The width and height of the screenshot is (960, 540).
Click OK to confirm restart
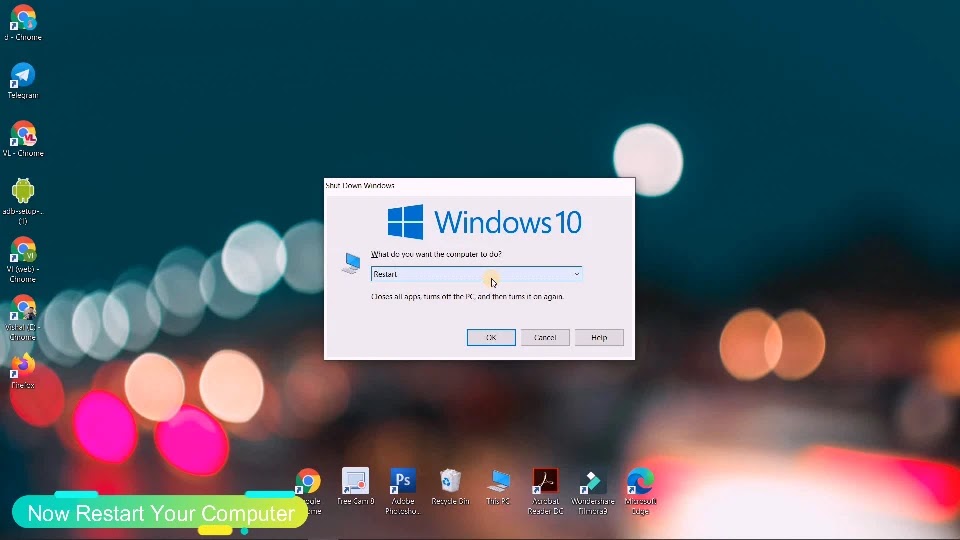click(x=491, y=337)
